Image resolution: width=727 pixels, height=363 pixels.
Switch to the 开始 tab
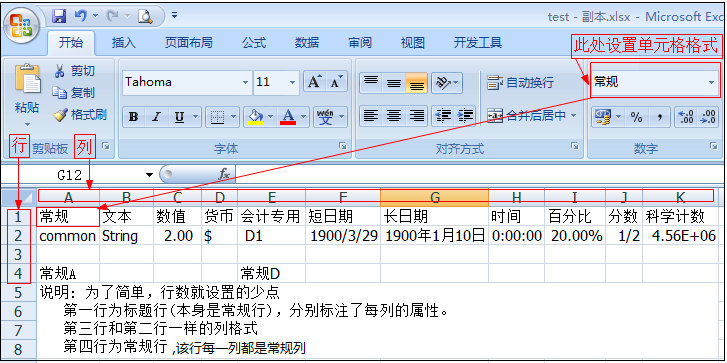tap(71, 43)
